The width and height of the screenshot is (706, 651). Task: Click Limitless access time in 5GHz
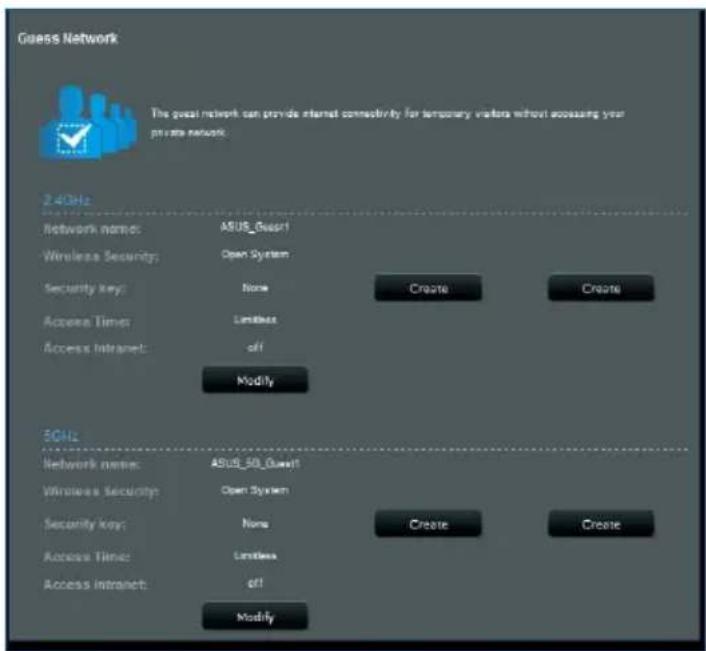click(255, 556)
